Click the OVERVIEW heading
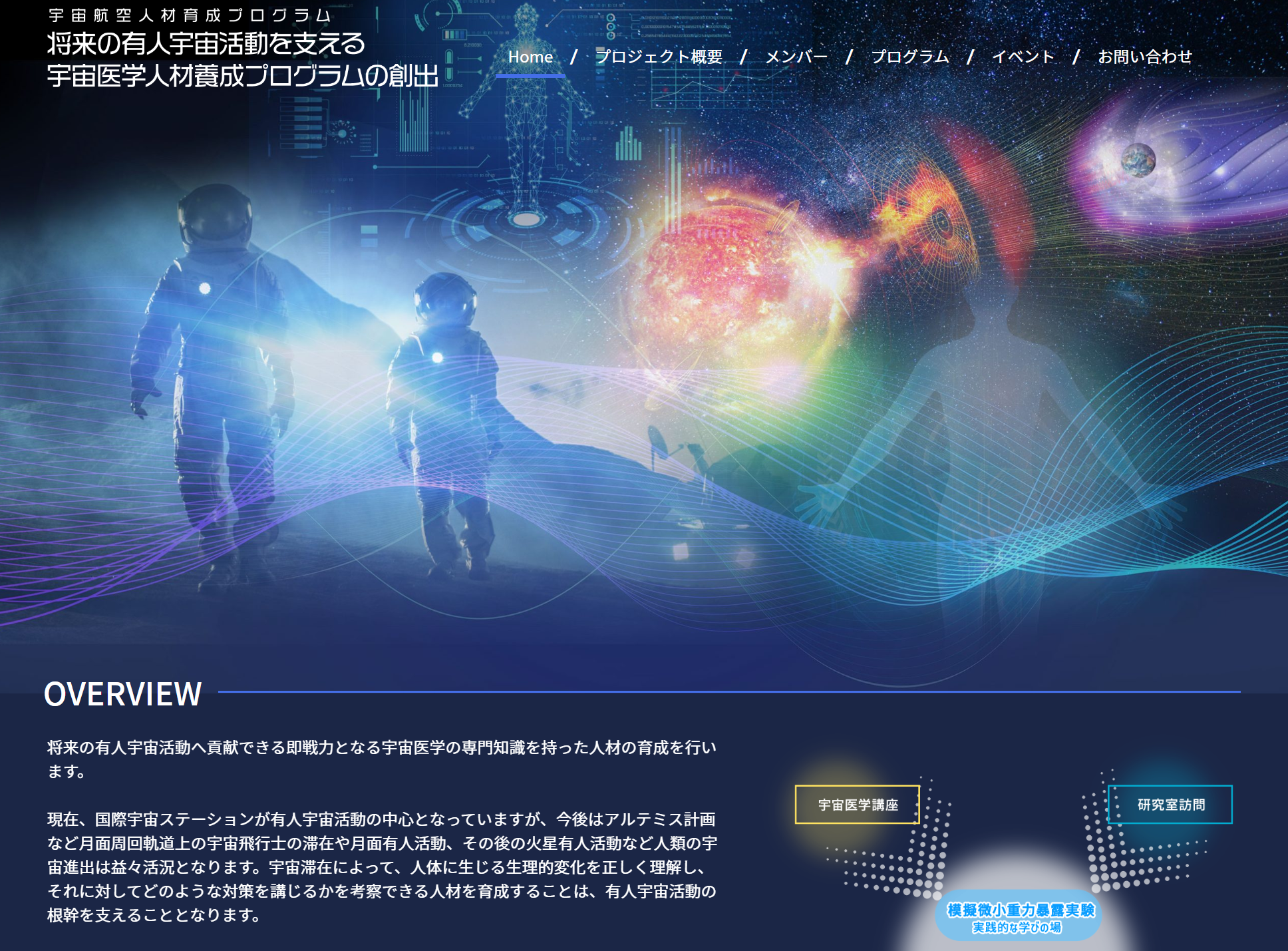Image resolution: width=1288 pixels, height=951 pixels. 122,694
